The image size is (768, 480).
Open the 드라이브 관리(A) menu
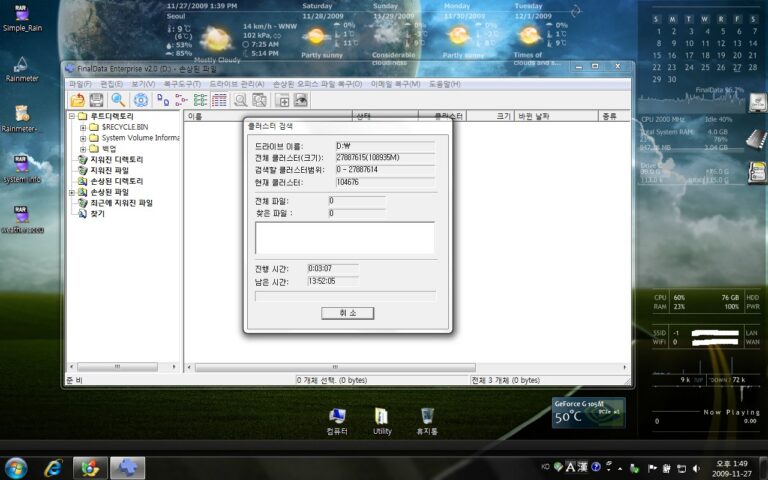coord(237,84)
